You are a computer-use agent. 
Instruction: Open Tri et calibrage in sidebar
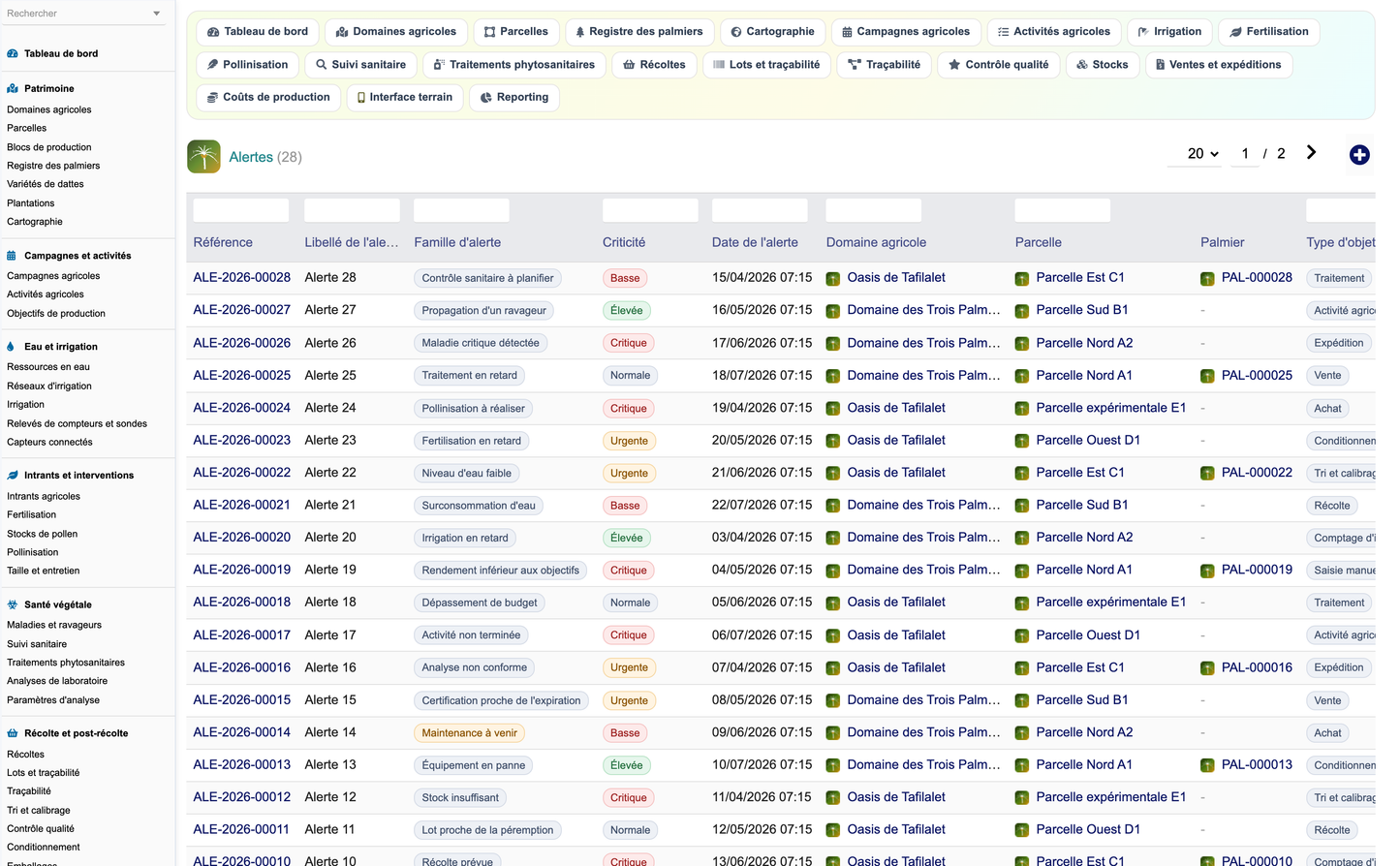[x=39, y=811]
